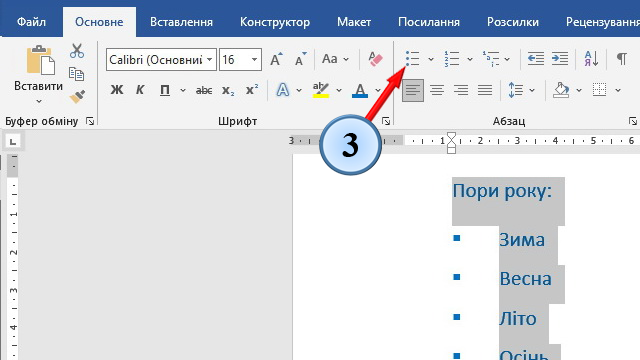Toggle underline with the П button
The image size is (640, 360).
pyautogui.click(x=165, y=90)
